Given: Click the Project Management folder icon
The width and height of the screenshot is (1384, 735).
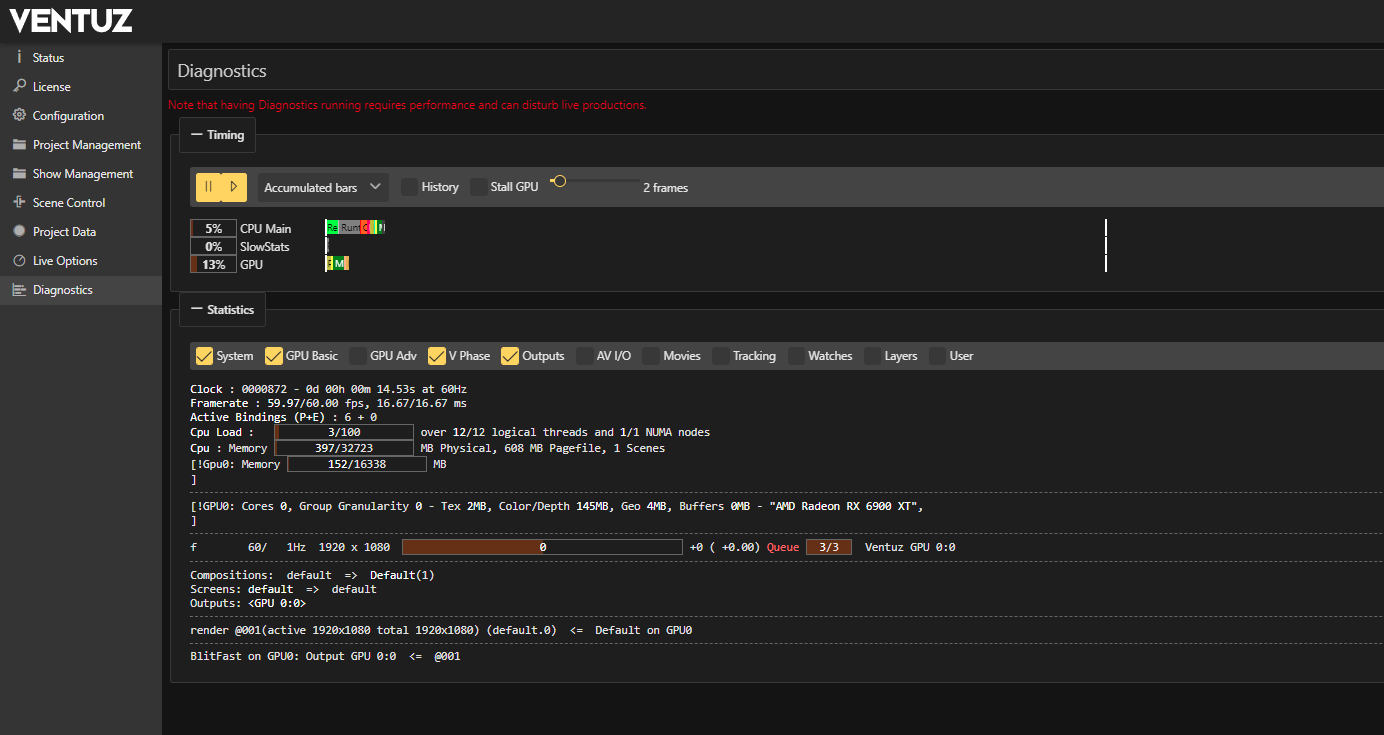Looking at the screenshot, I should (x=19, y=144).
